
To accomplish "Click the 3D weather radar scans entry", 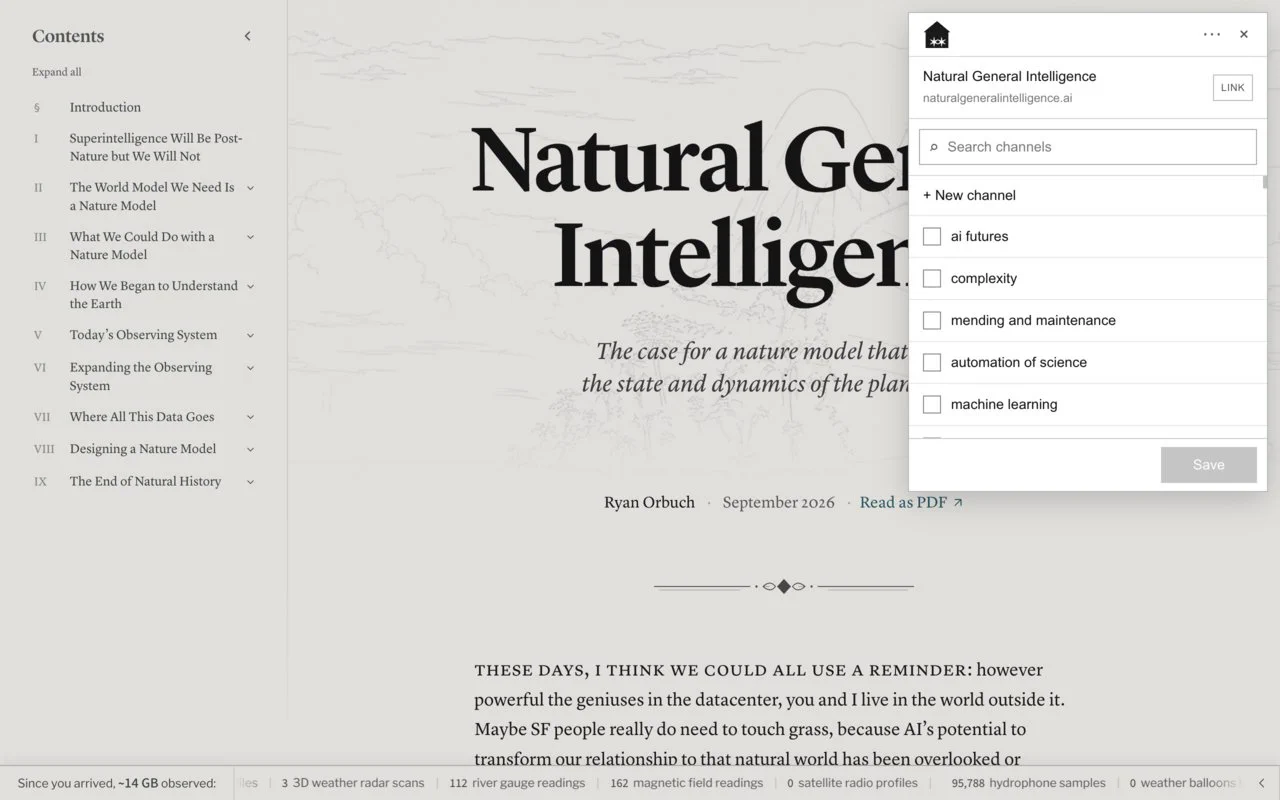I will tap(353, 783).
